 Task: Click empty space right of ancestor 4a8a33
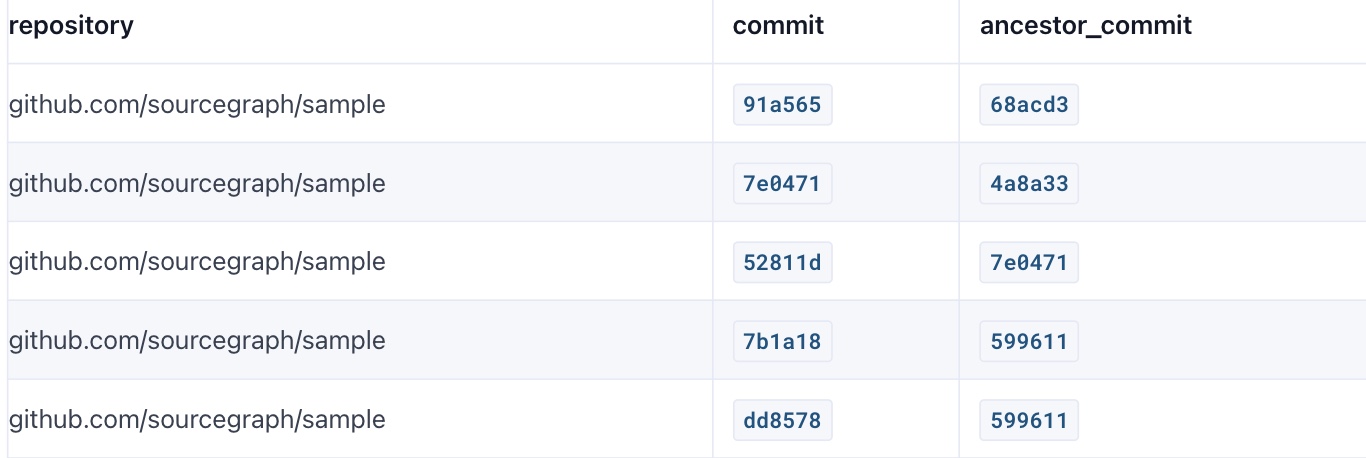pos(1220,184)
